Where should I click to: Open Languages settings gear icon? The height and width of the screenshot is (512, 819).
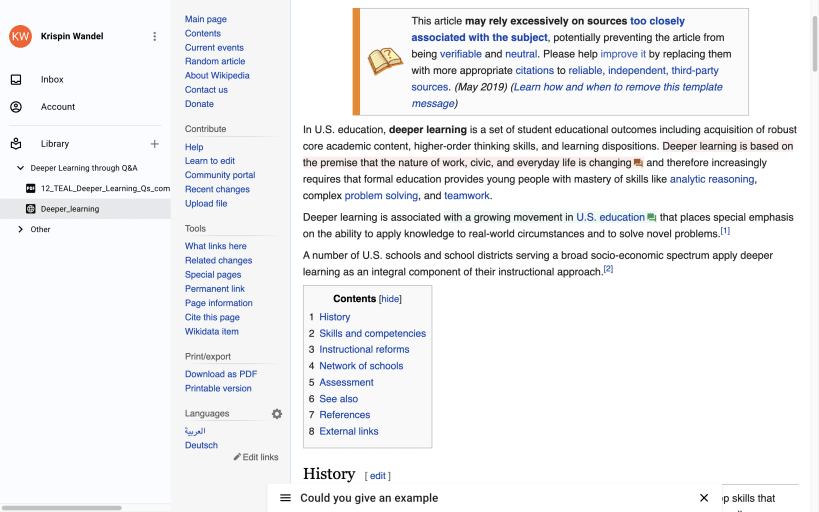(x=277, y=414)
